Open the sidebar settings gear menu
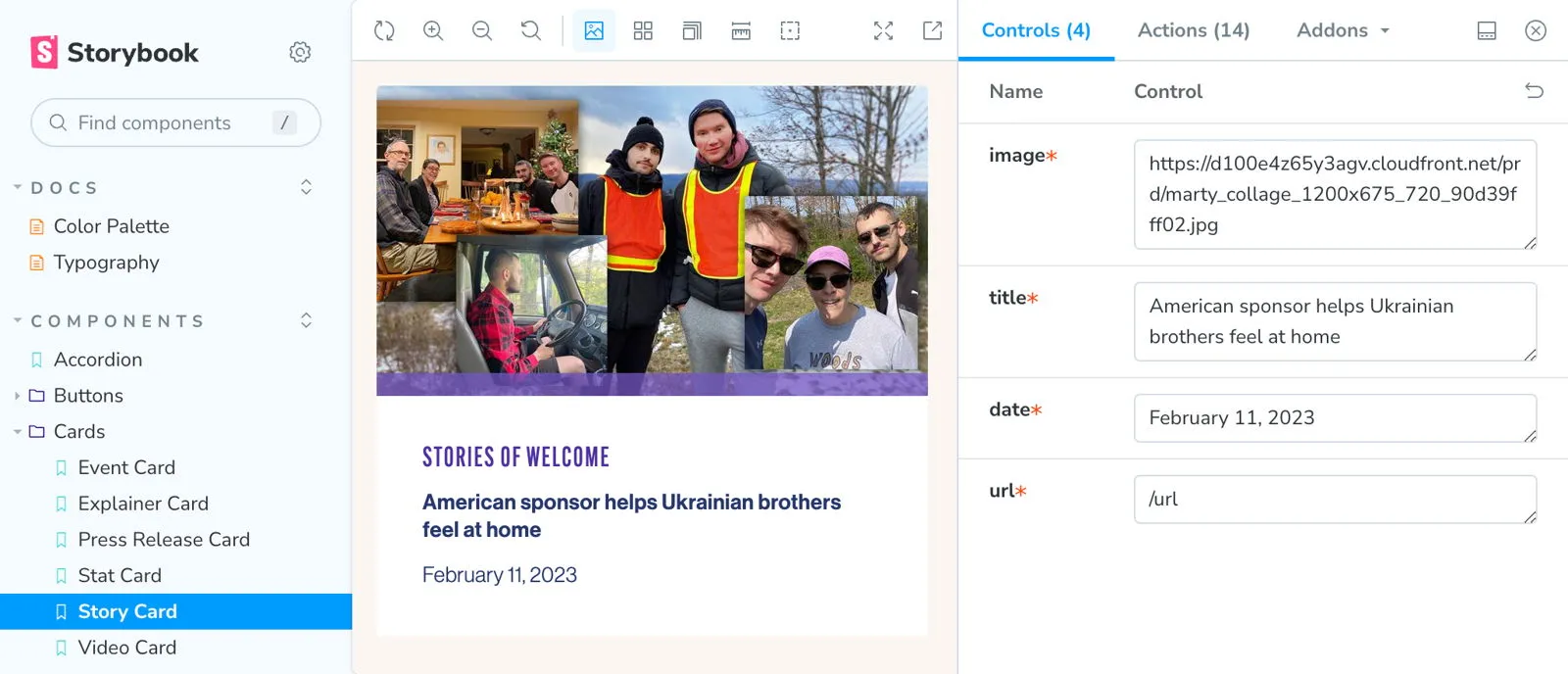This screenshot has height=674, width=1568. click(x=300, y=52)
